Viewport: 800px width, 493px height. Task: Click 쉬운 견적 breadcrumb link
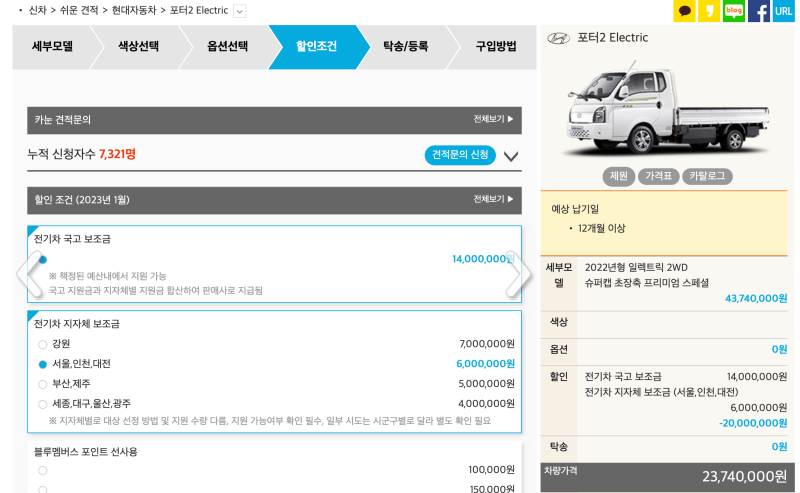coord(79,11)
